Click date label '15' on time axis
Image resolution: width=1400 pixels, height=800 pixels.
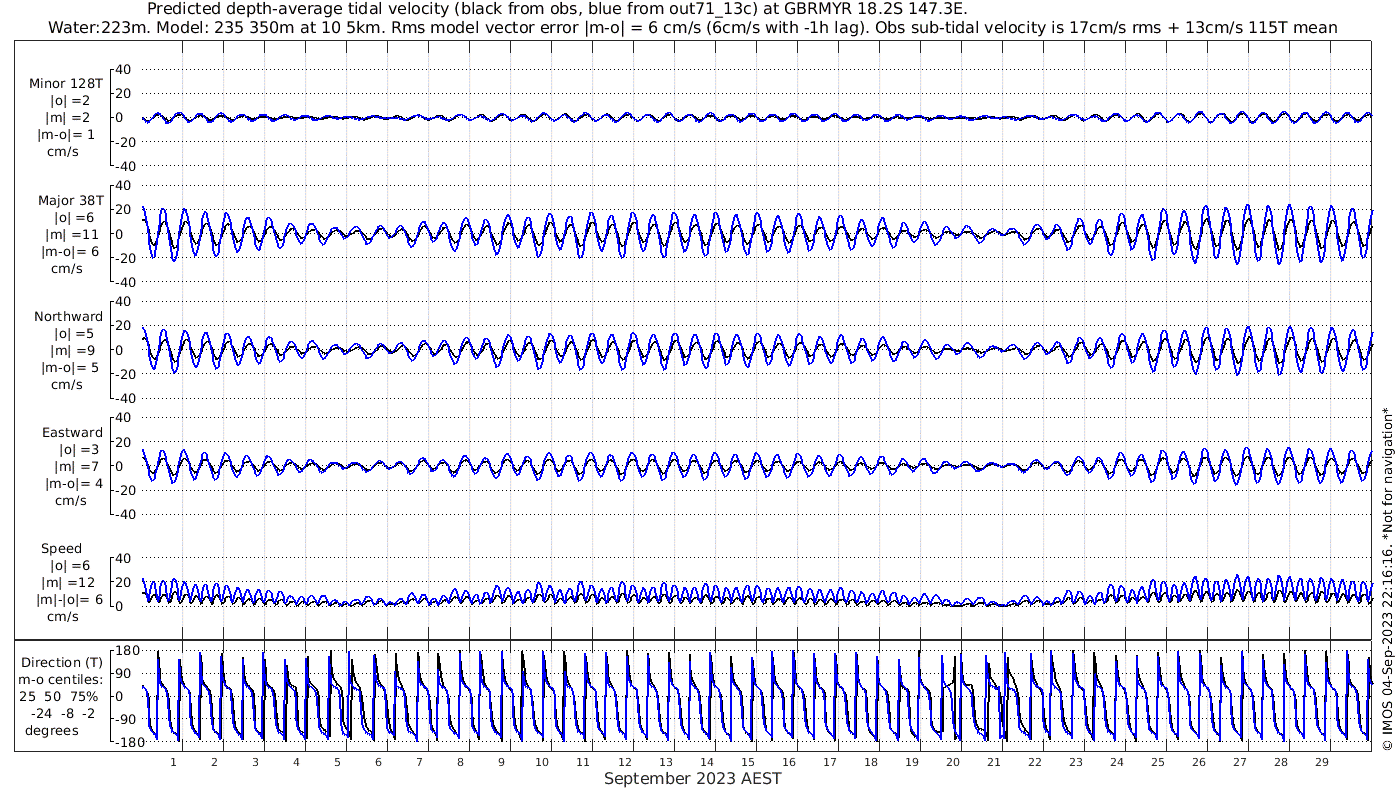coord(747,762)
